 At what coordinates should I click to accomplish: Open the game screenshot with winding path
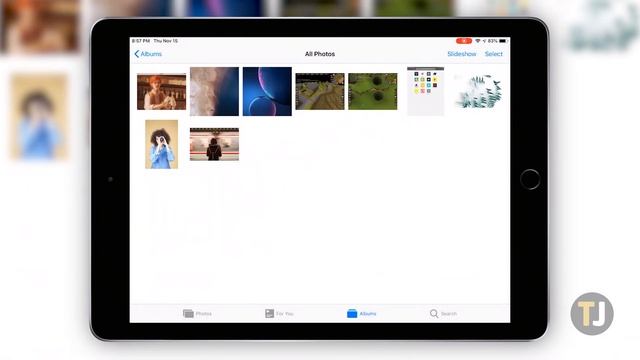320,91
